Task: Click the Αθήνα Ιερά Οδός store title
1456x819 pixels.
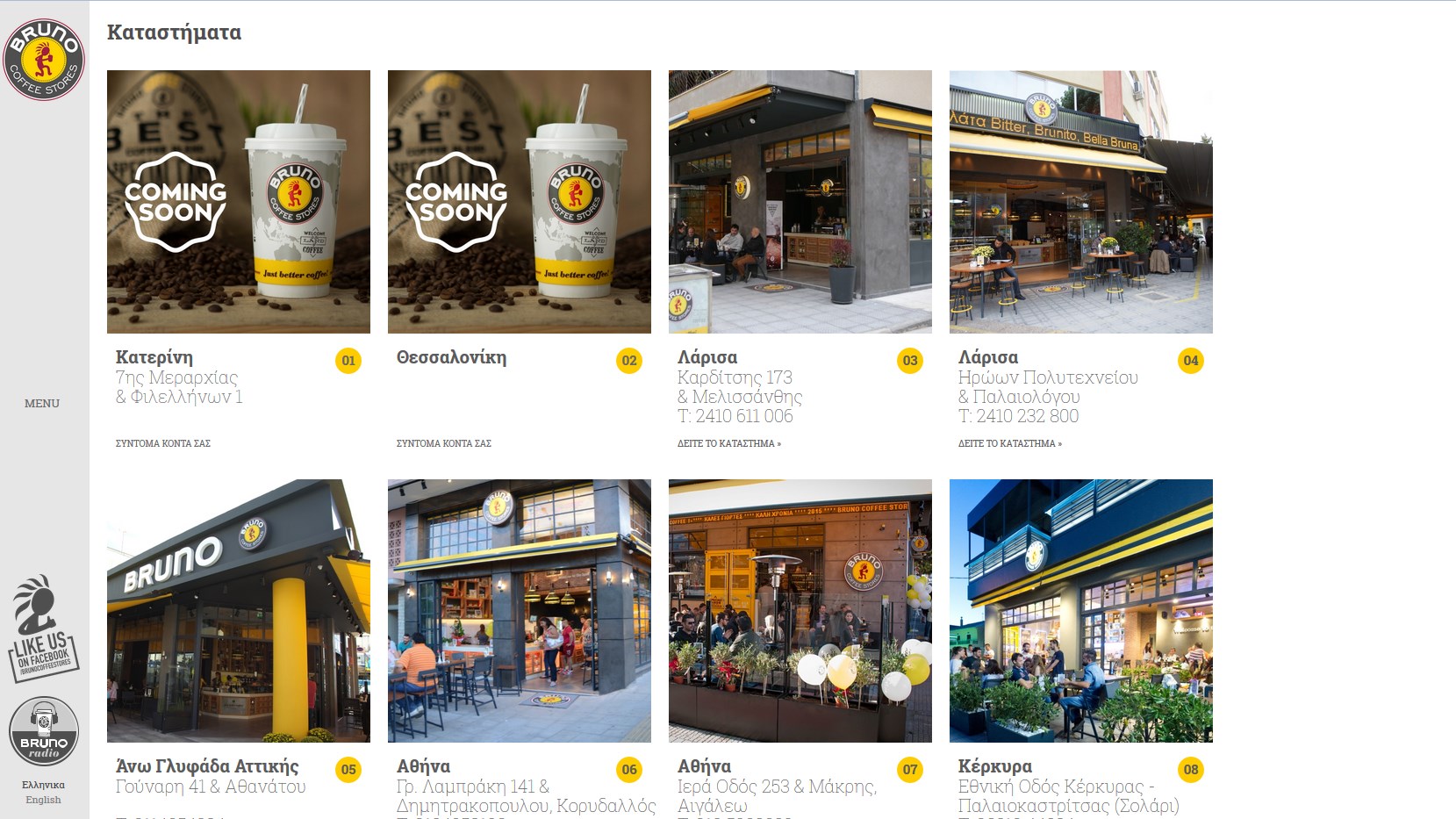Action: click(x=705, y=766)
